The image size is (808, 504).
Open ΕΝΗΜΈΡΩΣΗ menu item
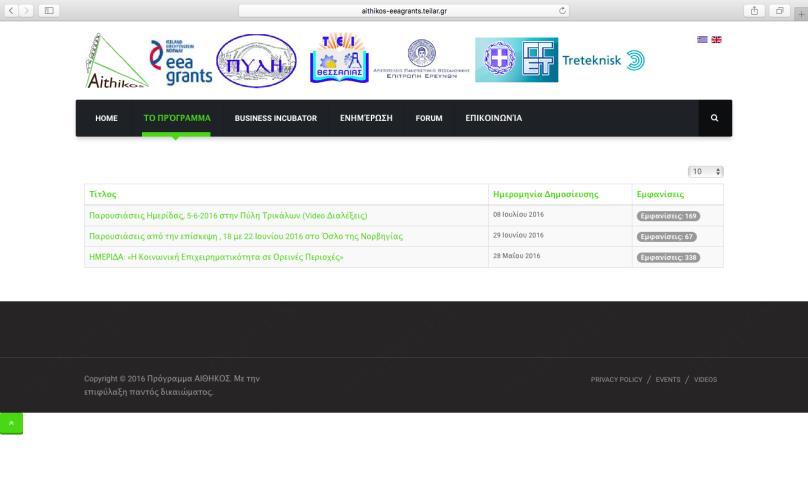coord(366,118)
